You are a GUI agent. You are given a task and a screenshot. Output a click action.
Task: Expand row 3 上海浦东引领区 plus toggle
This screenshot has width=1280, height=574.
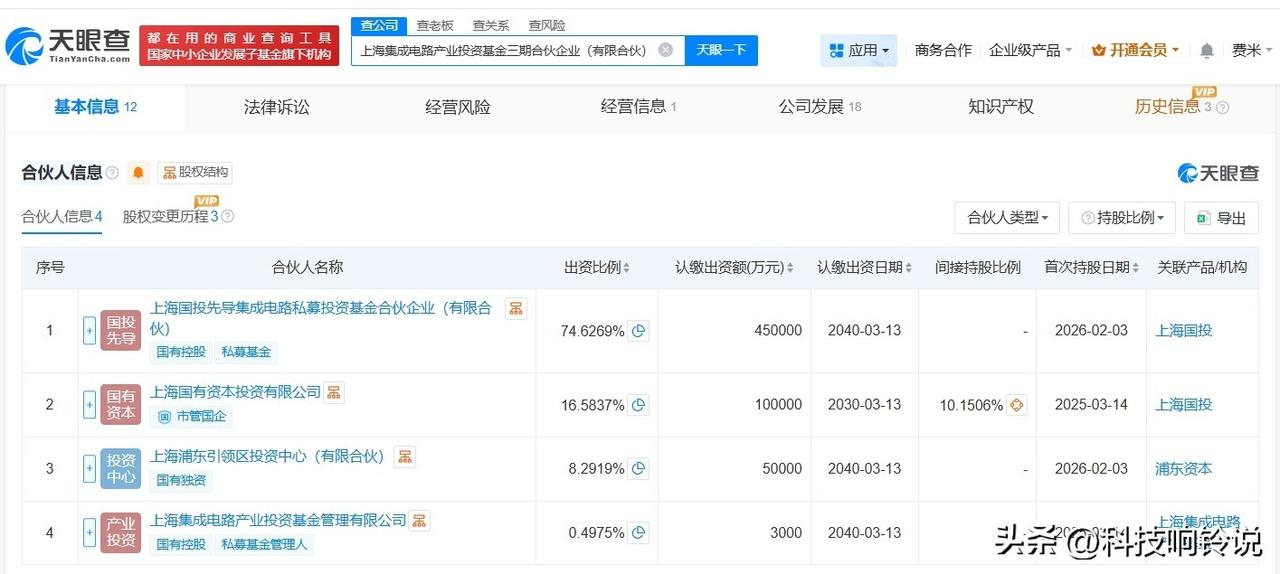pos(89,468)
